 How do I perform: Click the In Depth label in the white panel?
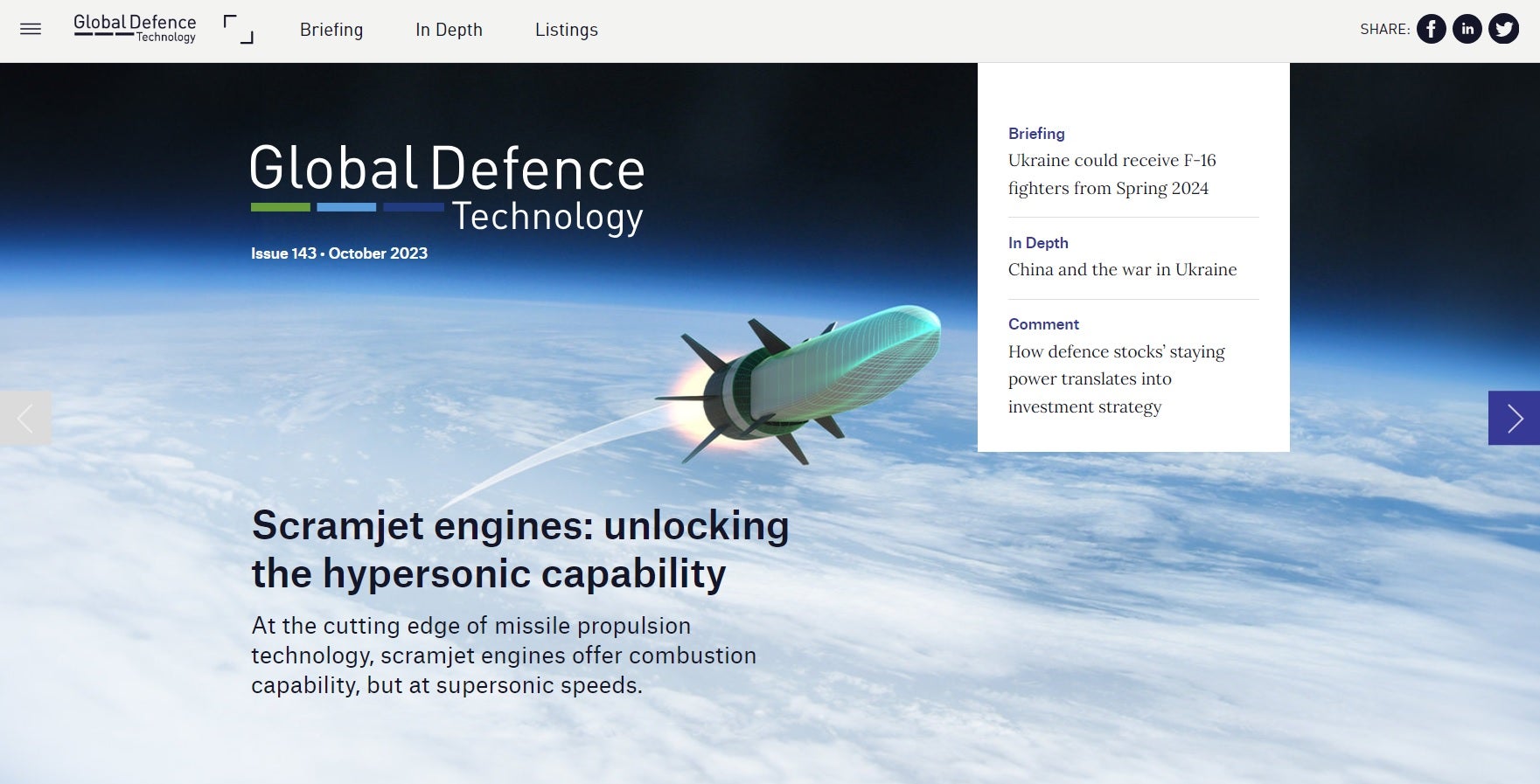point(1038,243)
